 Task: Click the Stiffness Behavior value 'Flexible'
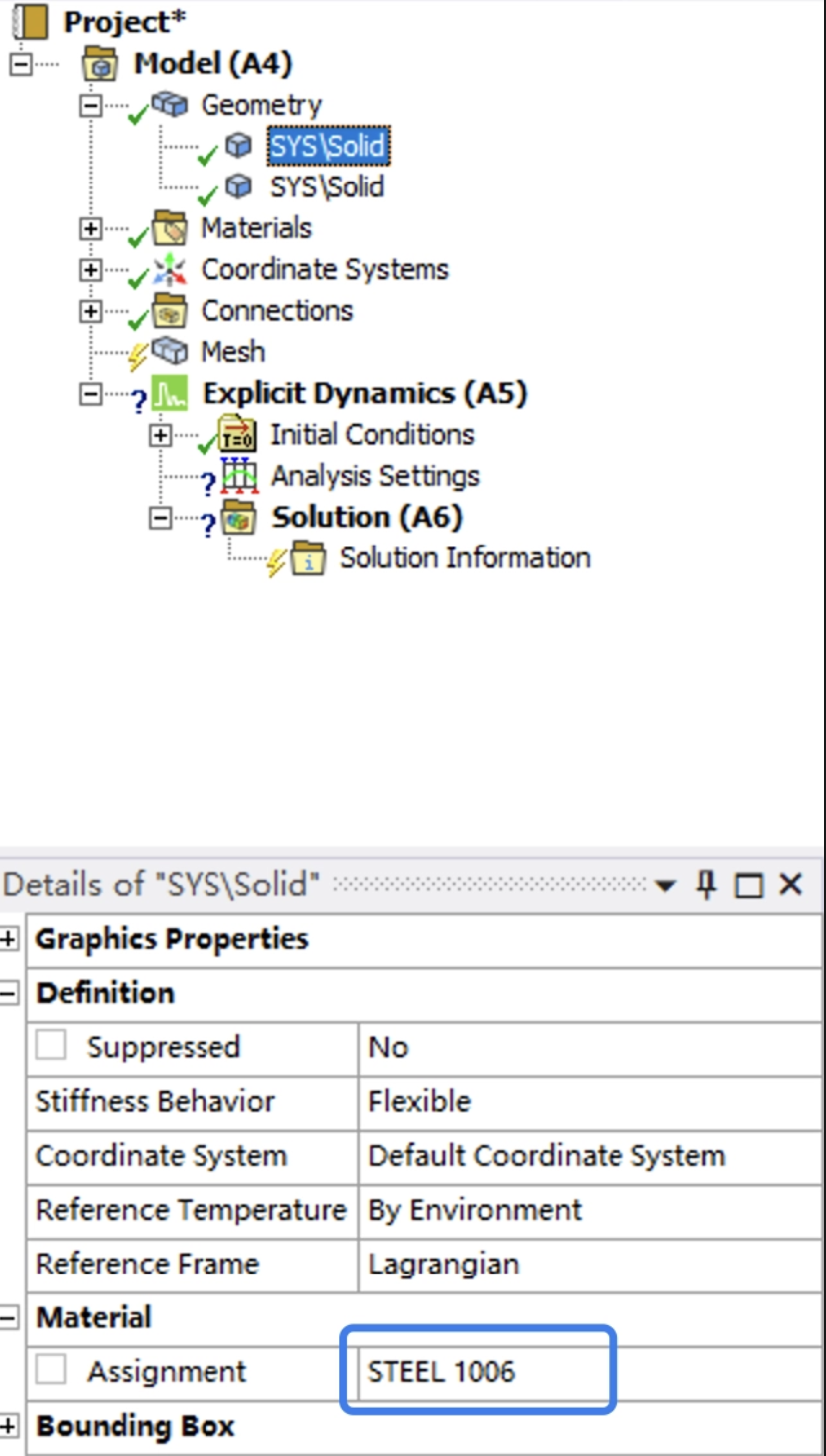click(x=590, y=1101)
